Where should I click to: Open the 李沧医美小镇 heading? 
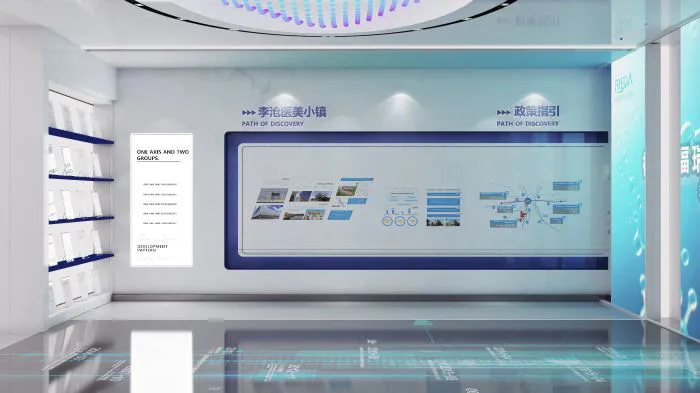pos(292,112)
